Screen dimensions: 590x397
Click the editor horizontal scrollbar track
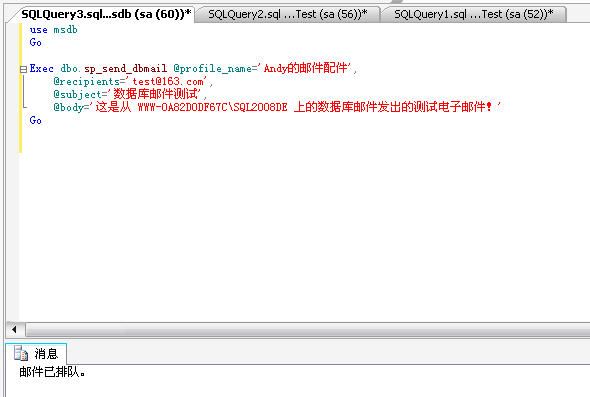click(308, 330)
